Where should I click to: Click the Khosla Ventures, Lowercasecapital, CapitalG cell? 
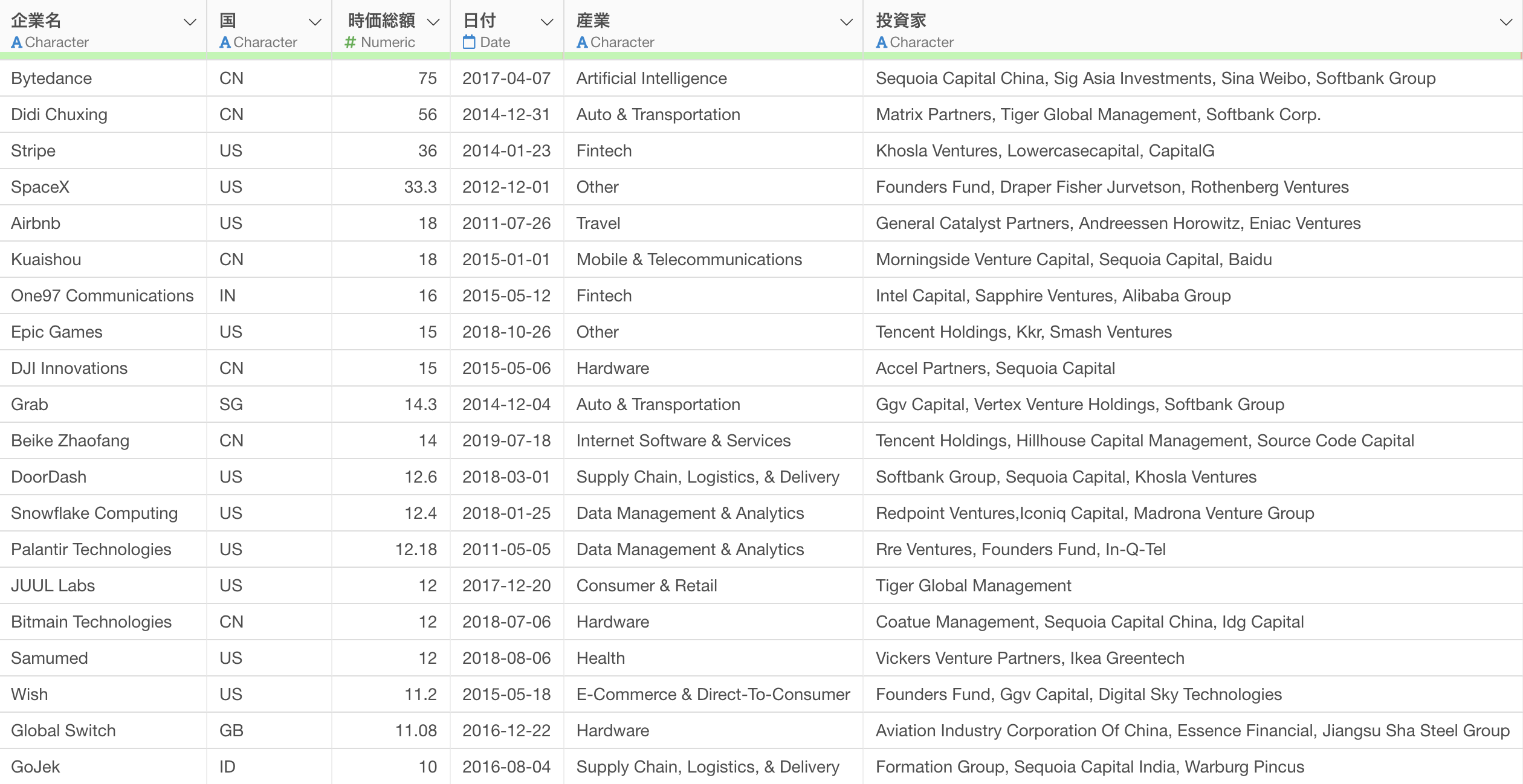coord(1193,151)
